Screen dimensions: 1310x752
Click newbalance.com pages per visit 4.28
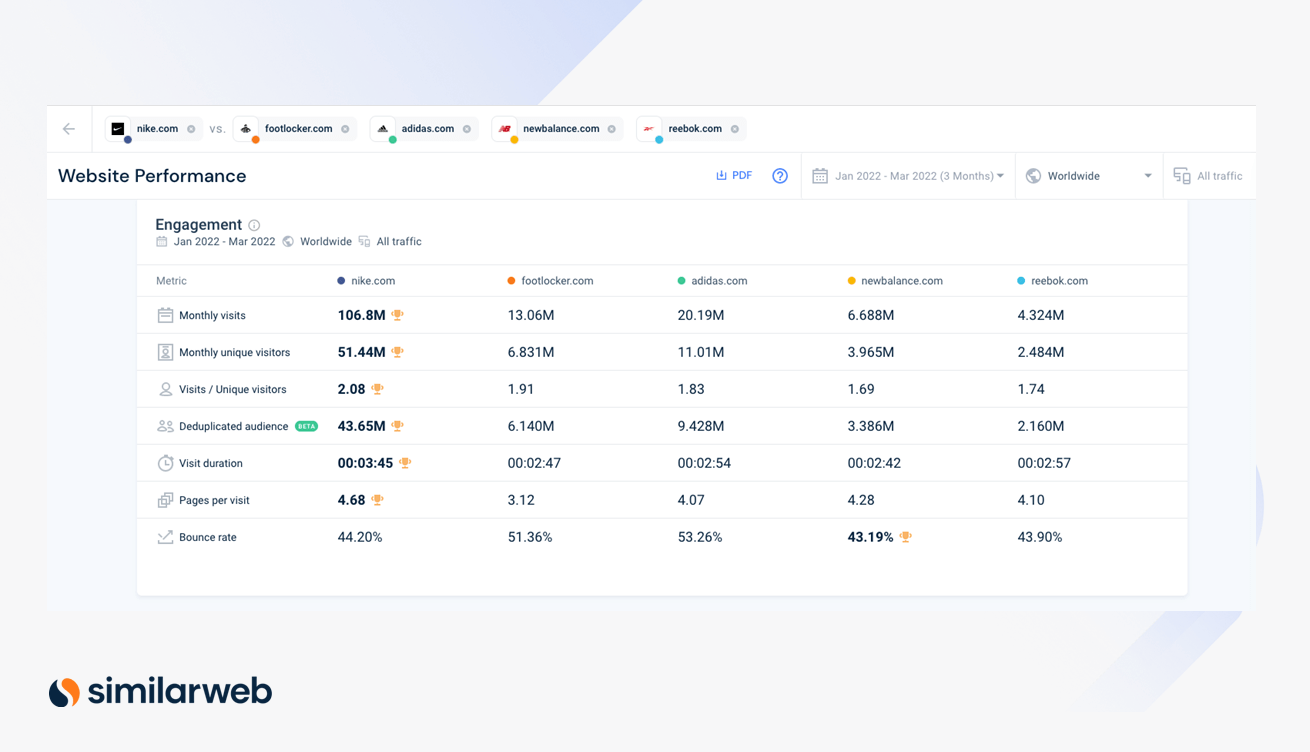pyautogui.click(x=861, y=500)
